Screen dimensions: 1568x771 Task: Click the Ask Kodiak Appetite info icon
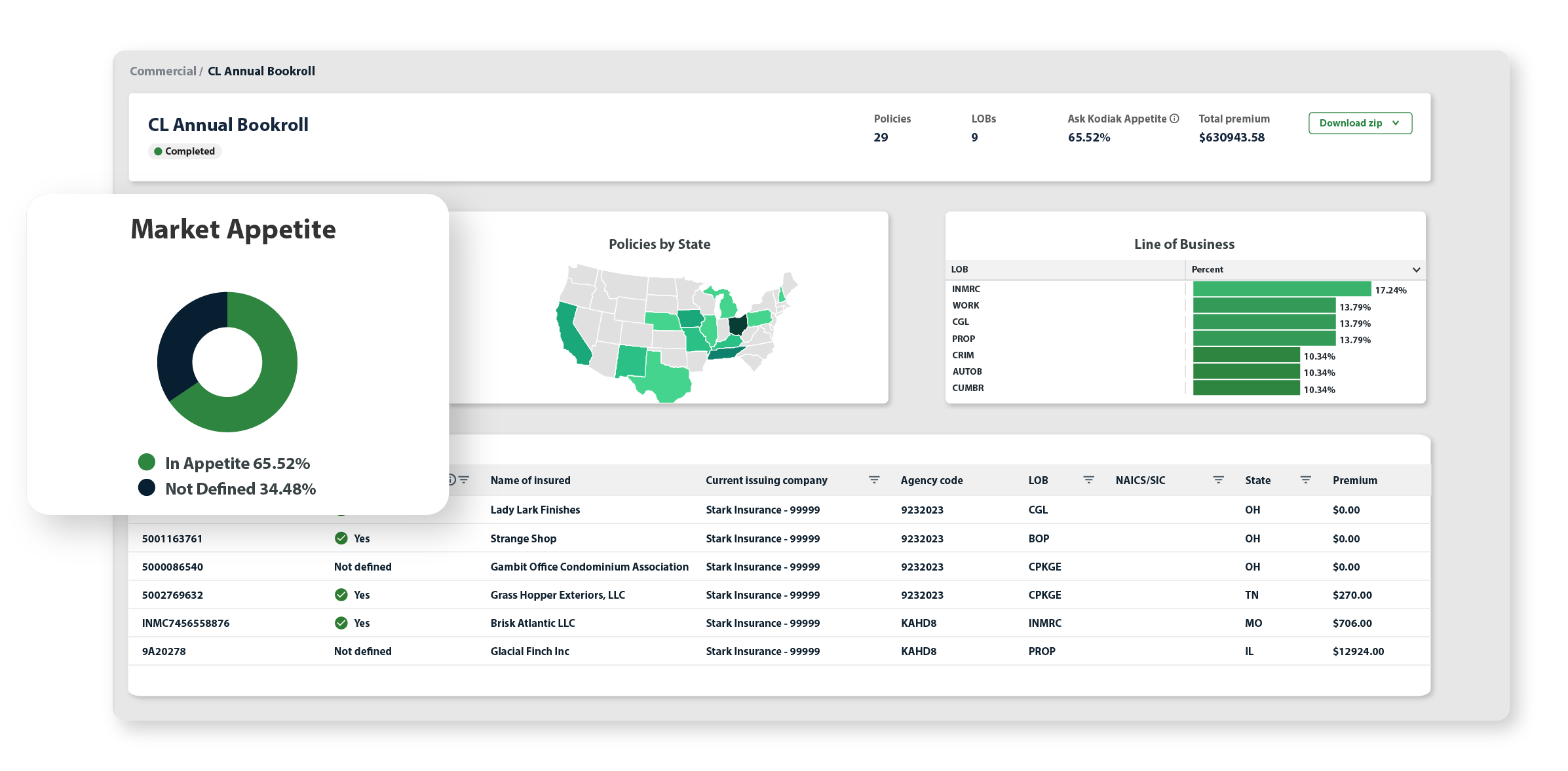(1174, 119)
